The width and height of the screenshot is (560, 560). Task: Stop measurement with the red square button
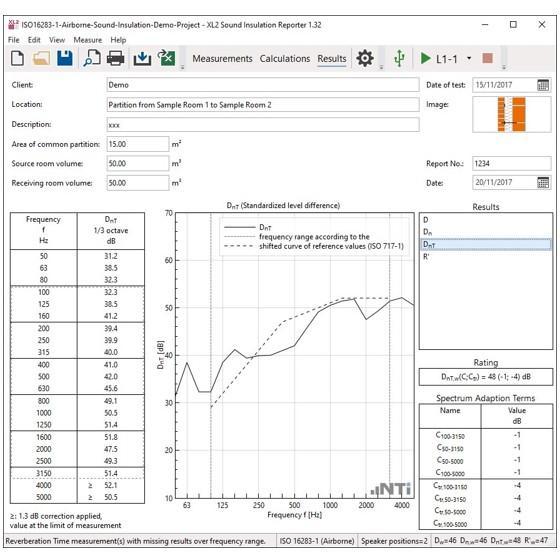(488, 58)
